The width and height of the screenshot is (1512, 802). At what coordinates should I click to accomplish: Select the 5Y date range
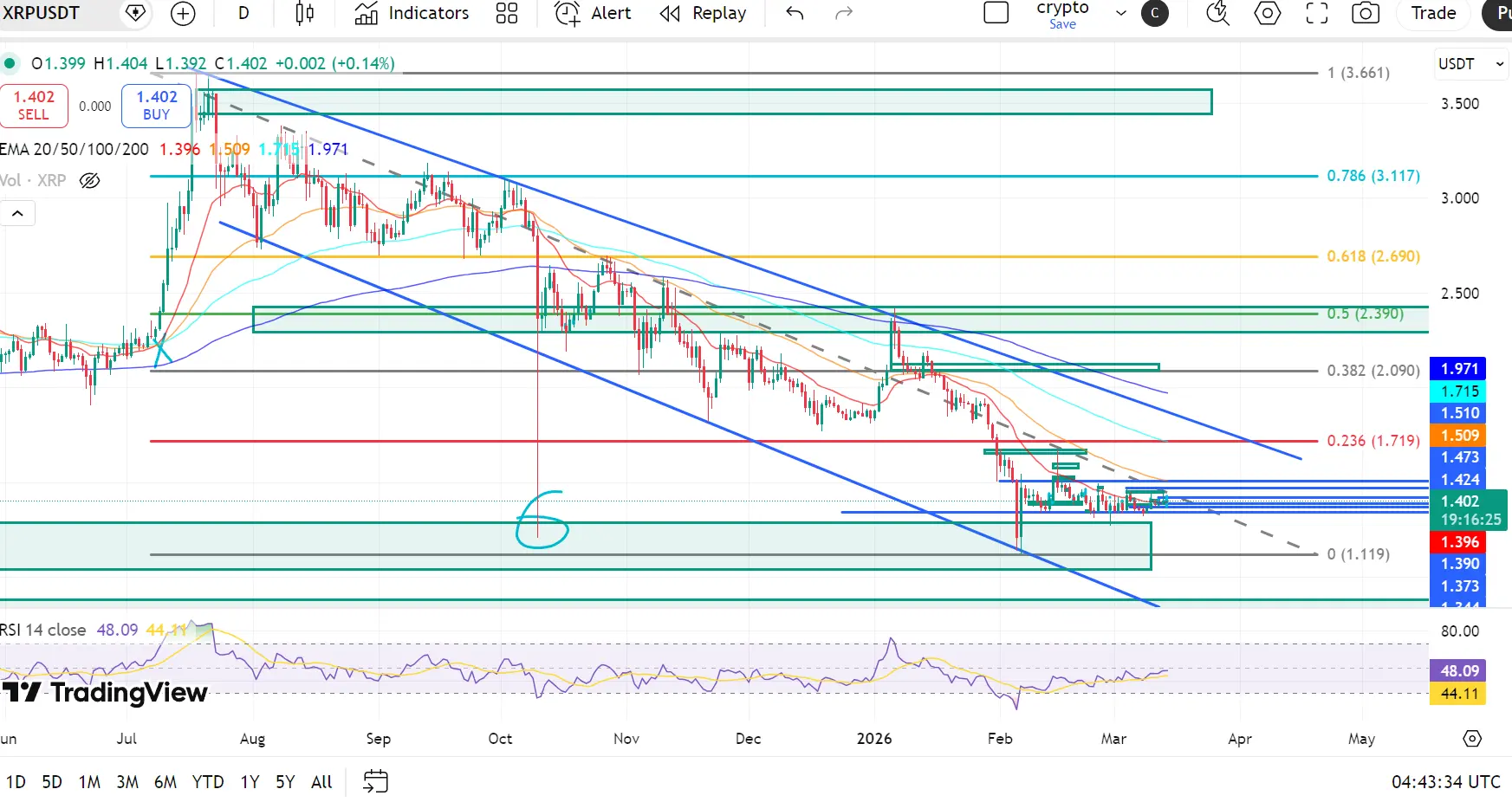point(285,782)
